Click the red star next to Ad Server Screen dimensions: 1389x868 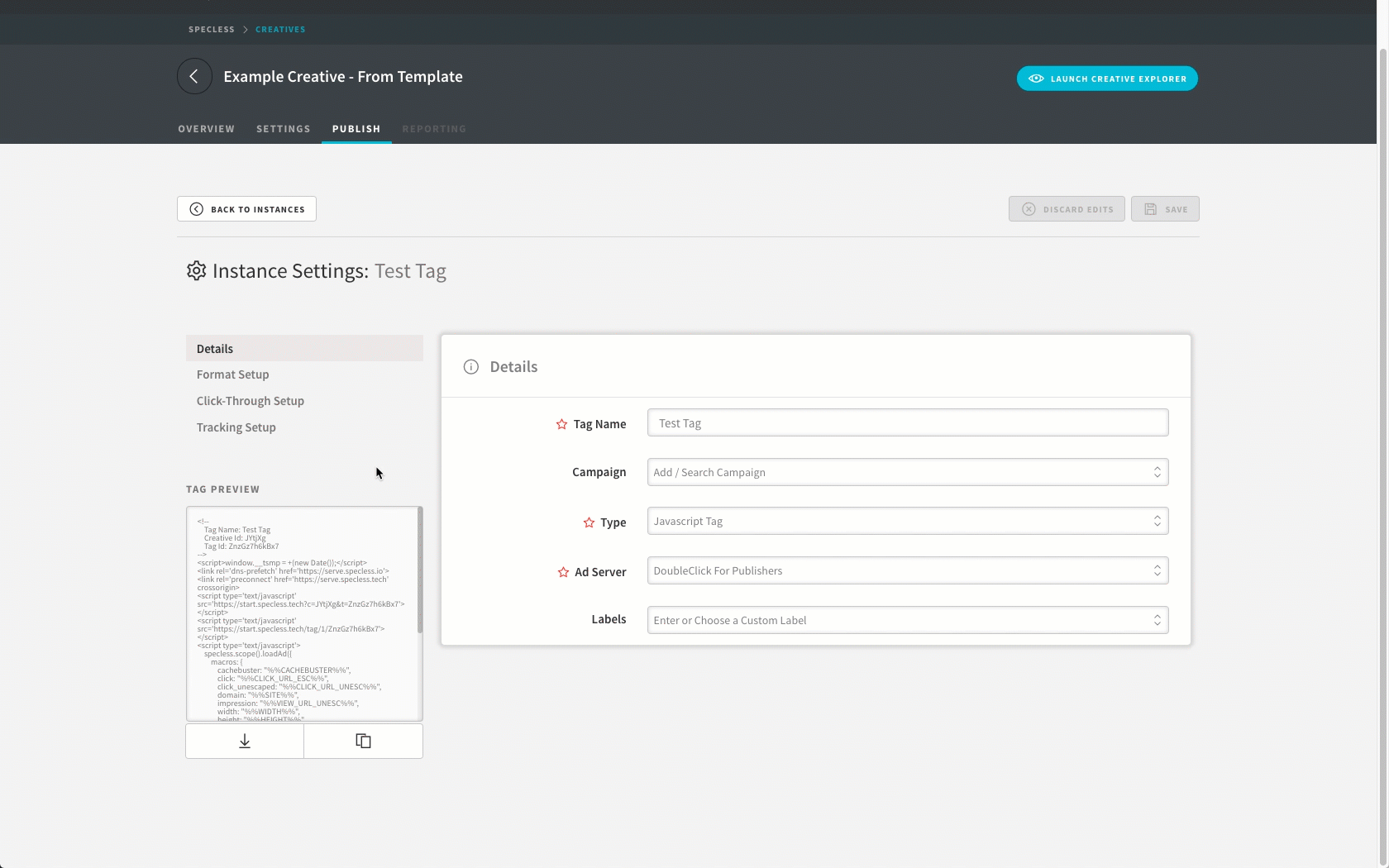pyautogui.click(x=563, y=572)
